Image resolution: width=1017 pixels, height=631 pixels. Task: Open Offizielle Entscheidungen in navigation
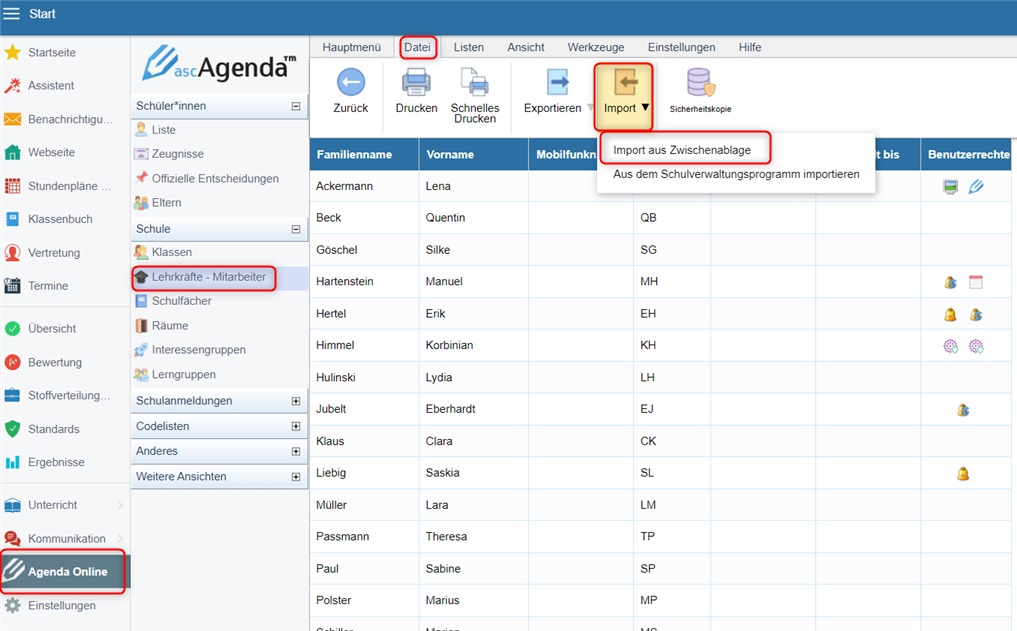pos(215,179)
